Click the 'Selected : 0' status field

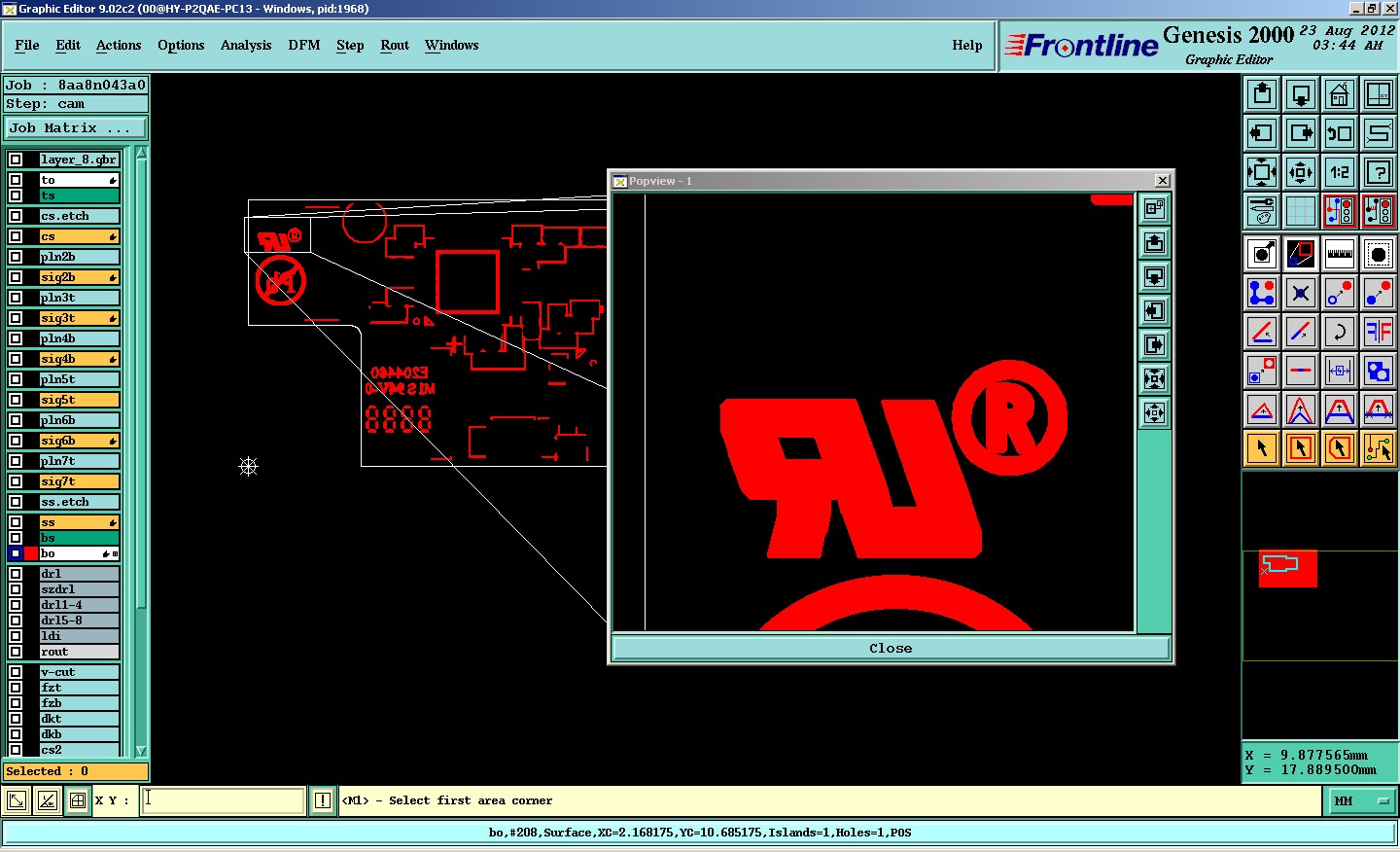tap(76, 771)
